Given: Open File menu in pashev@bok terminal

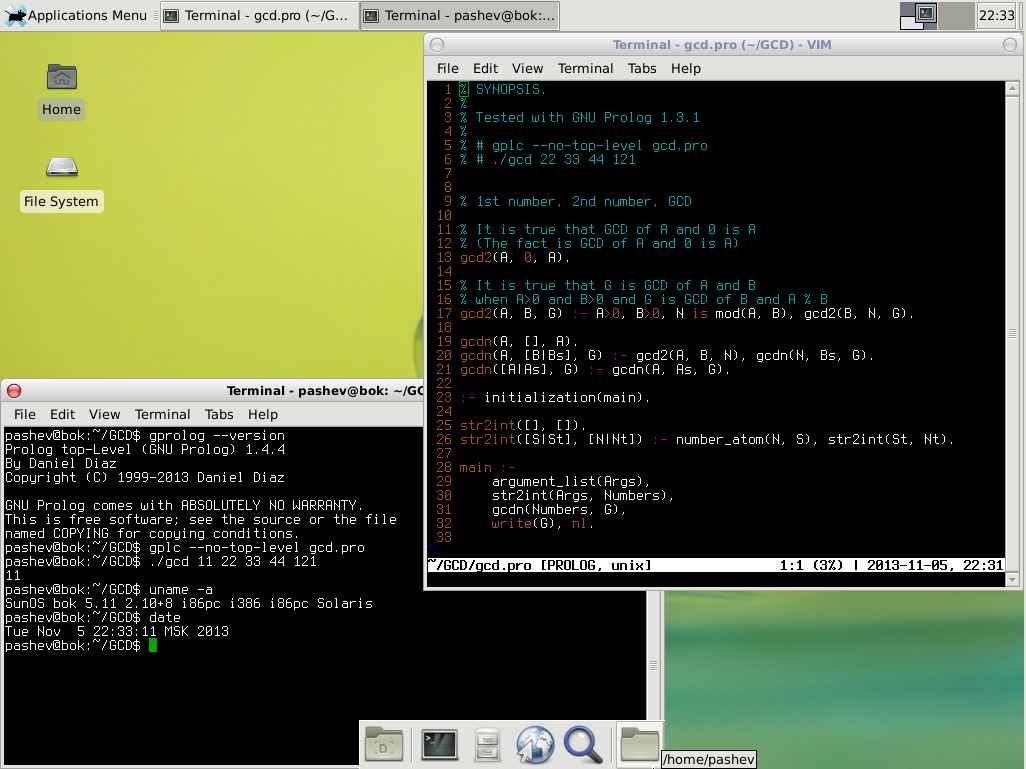Looking at the screenshot, I should tap(25, 414).
